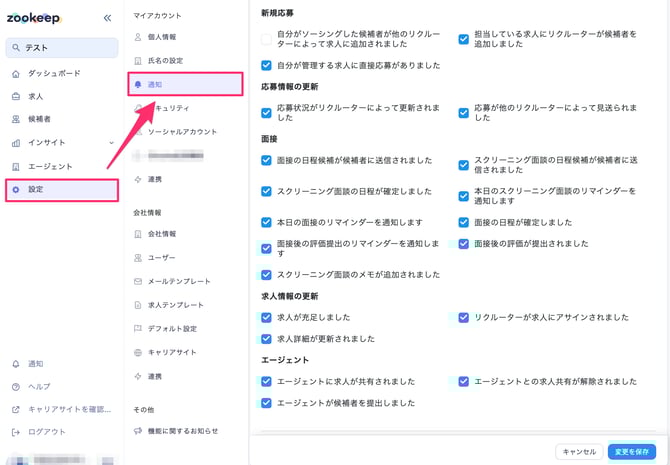Collapse the sidebar with the double chevron
This screenshot has height=465, width=670.
pyautogui.click(x=107, y=18)
